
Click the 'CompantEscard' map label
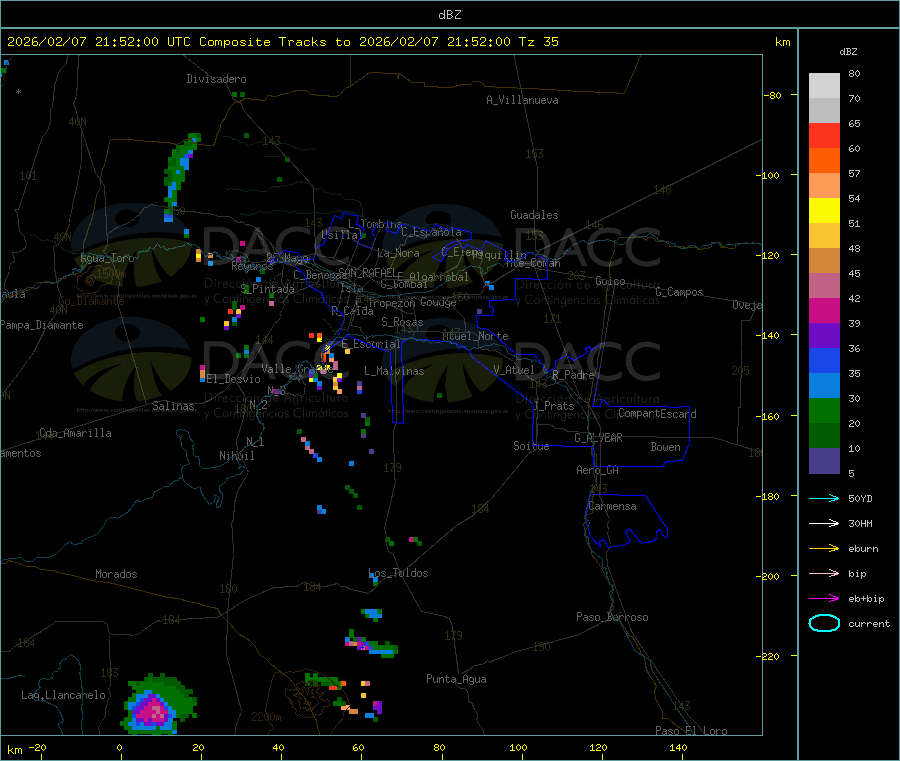657,413
